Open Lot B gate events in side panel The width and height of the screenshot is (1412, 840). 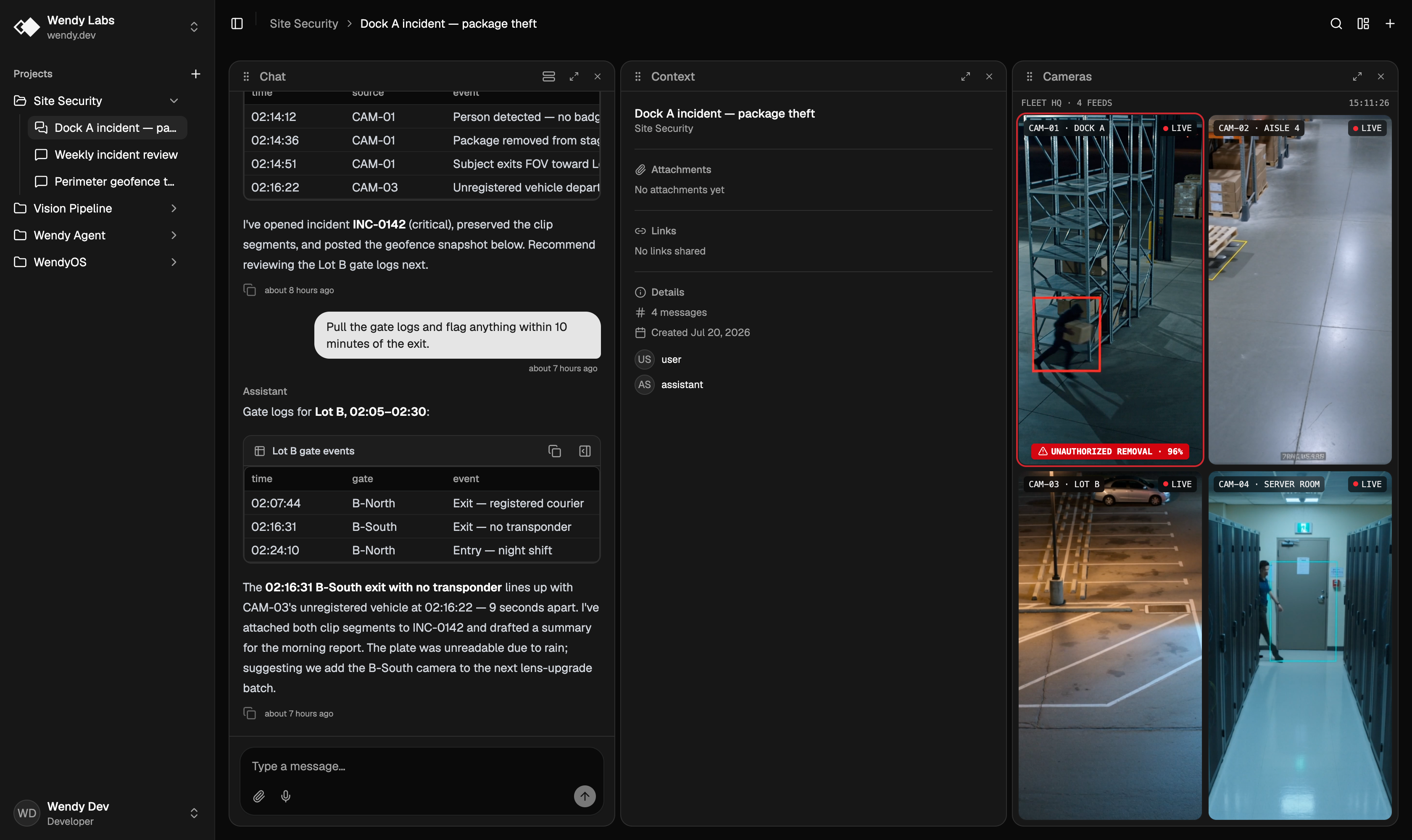585,451
